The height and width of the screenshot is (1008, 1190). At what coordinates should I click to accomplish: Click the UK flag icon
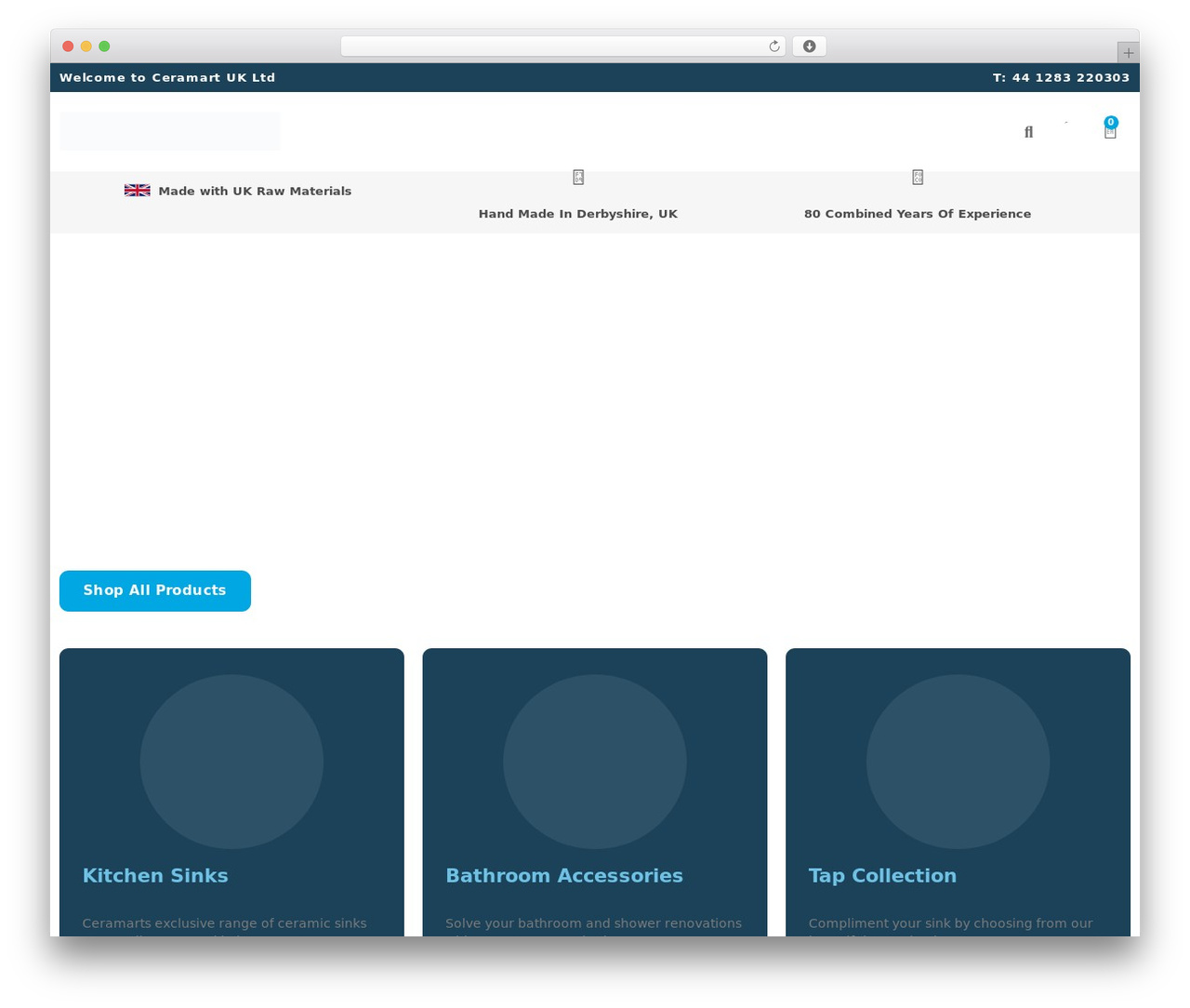click(x=138, y=191)
